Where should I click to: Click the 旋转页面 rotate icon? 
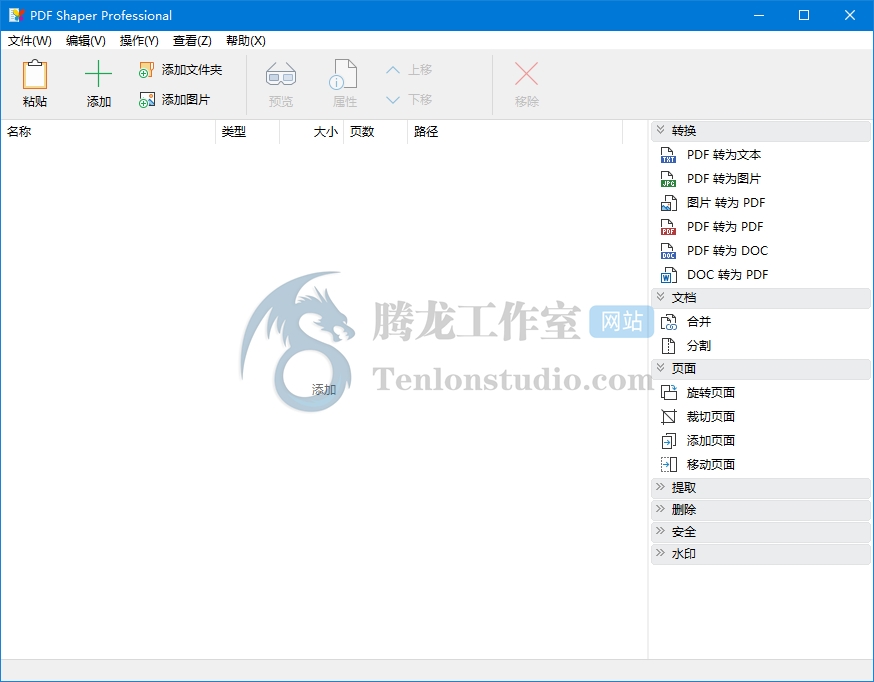pos(668,393)
